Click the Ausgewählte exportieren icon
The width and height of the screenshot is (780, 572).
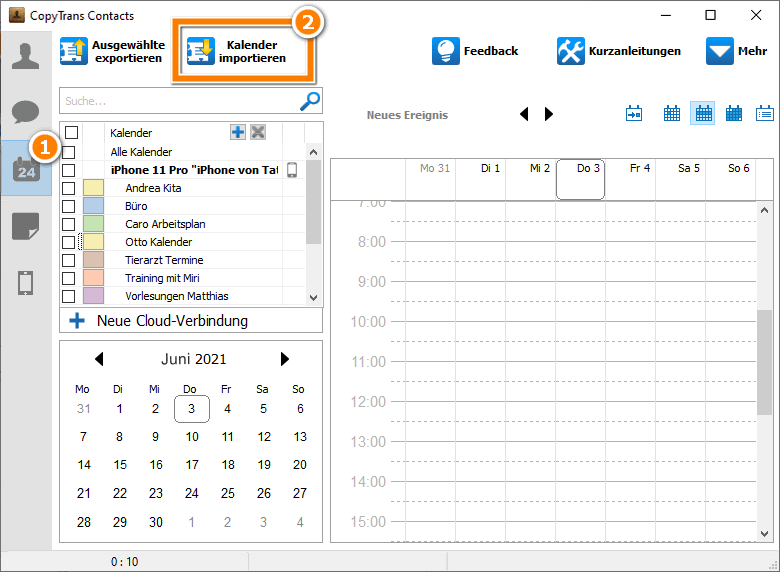(x=74, y=51)
